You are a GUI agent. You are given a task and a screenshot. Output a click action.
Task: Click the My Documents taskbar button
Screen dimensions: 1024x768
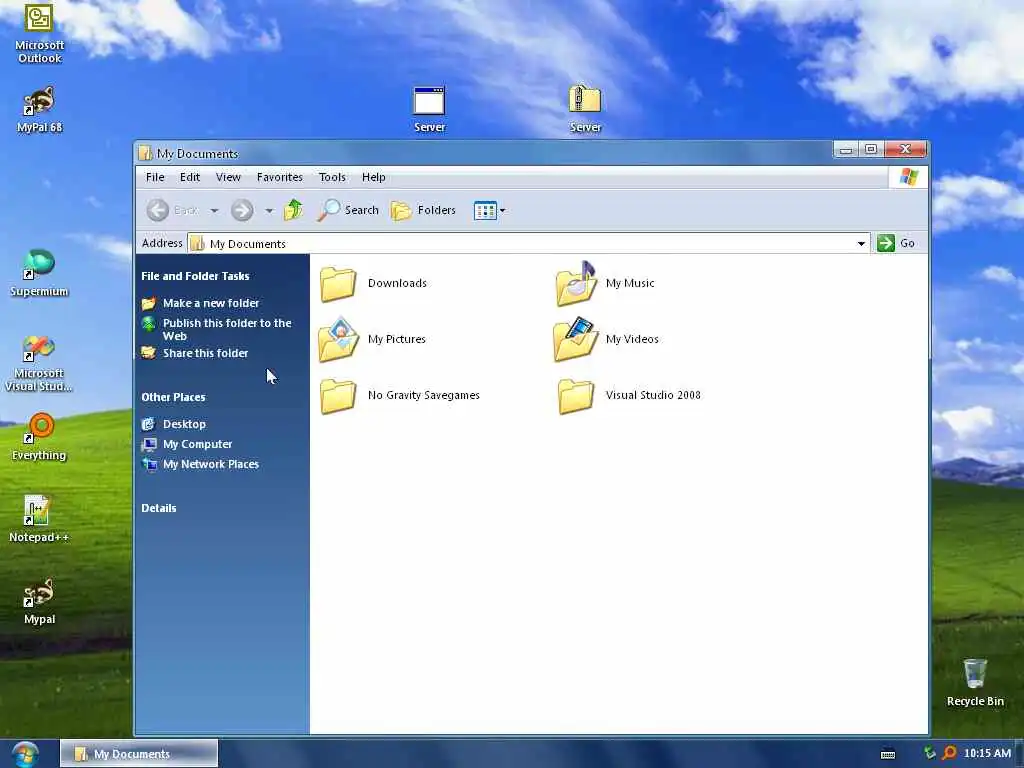click(x=139, y=754)
